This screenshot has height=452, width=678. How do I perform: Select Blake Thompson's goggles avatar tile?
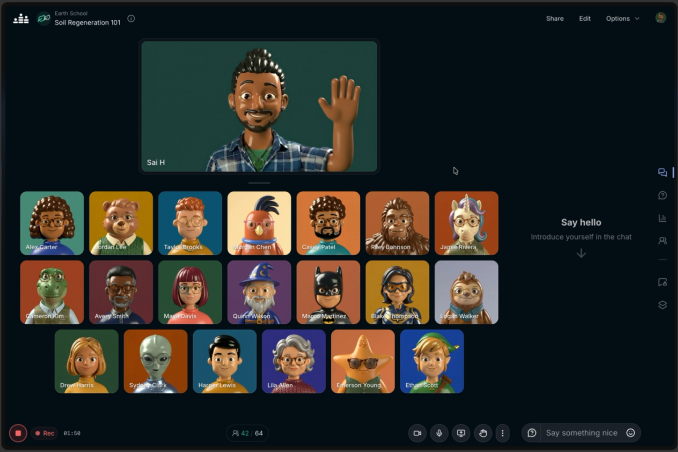pos(397,292)
